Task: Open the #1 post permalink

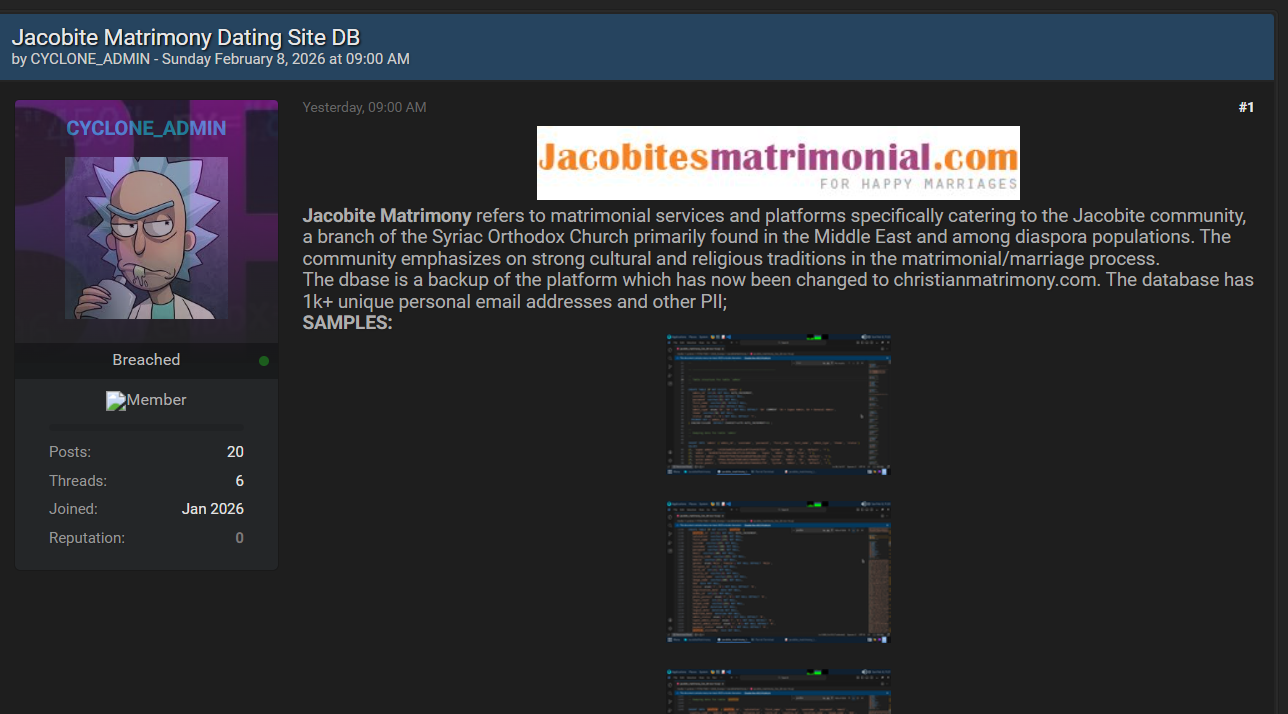Action: [x=1245, y=107]
